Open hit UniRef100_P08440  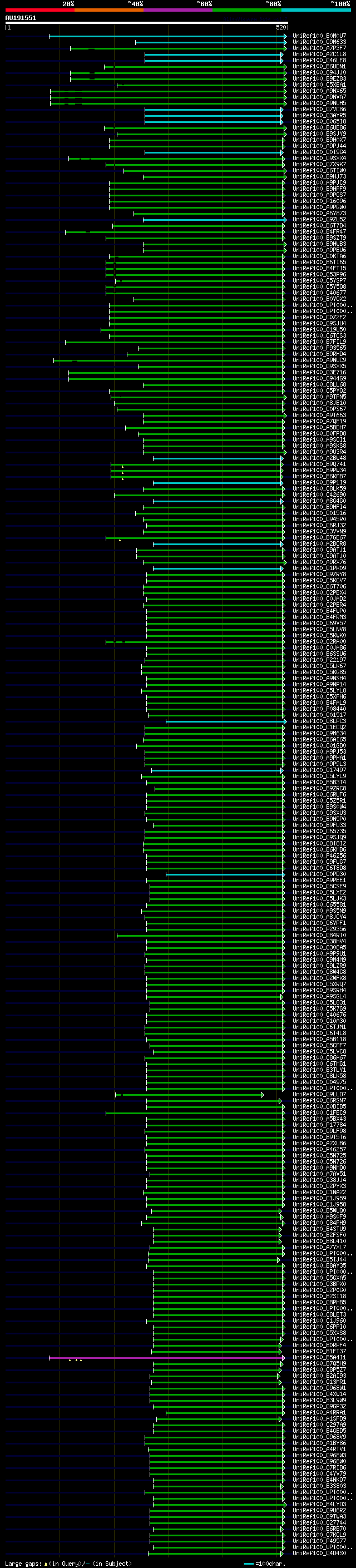point(319,709)
